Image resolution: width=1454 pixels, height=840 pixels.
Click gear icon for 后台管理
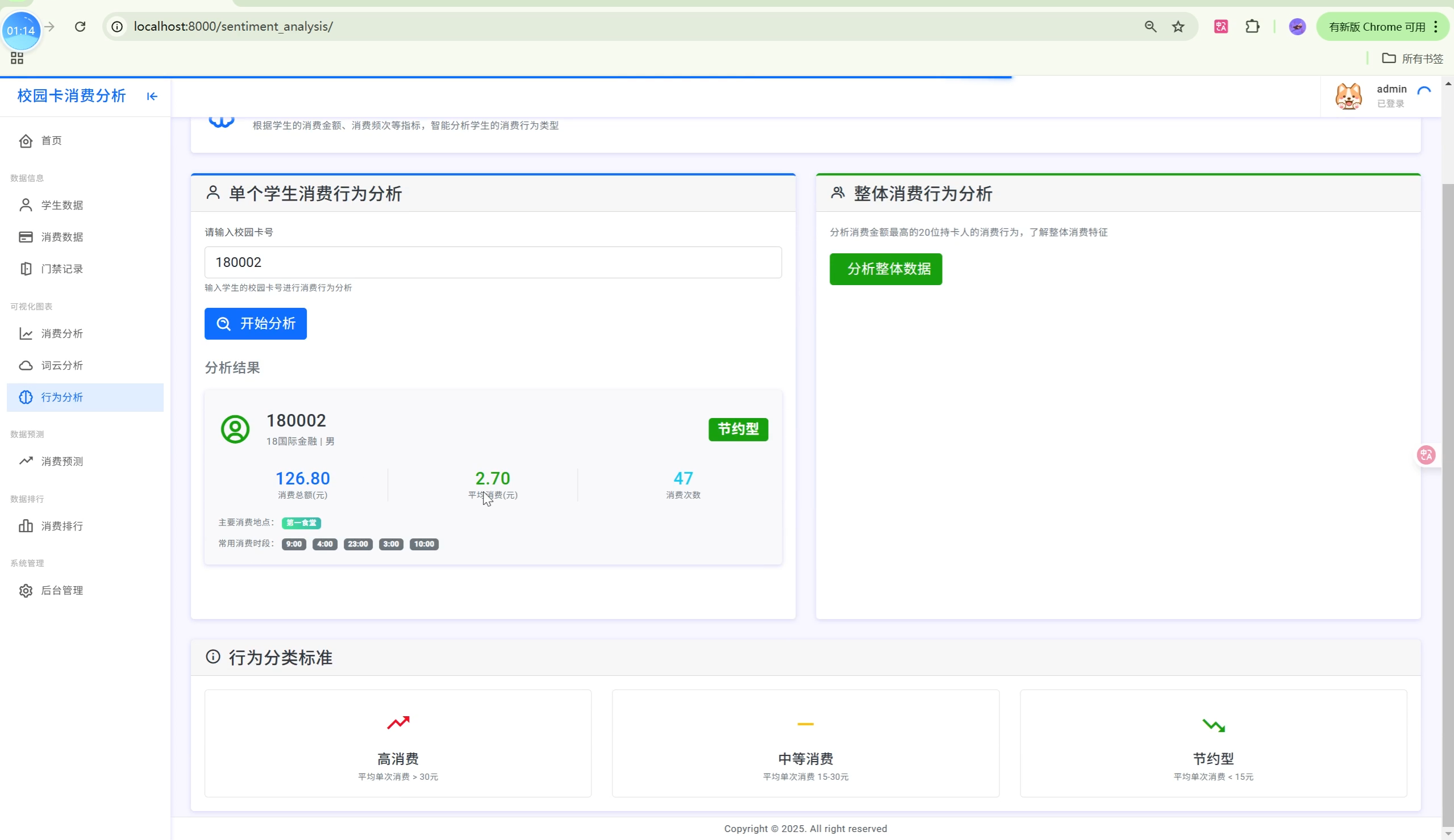tap(26, 591)
